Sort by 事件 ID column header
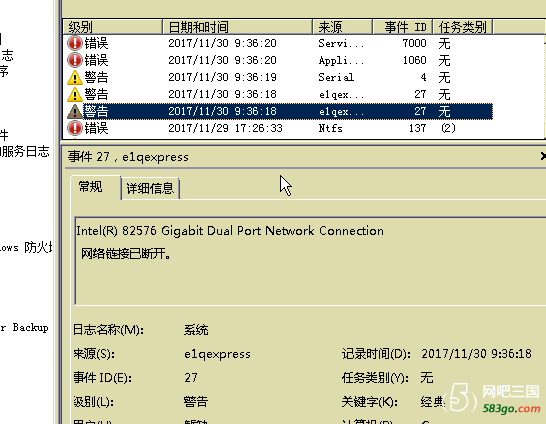The height and width of the screenshot is (424, 546). point(403,27)
